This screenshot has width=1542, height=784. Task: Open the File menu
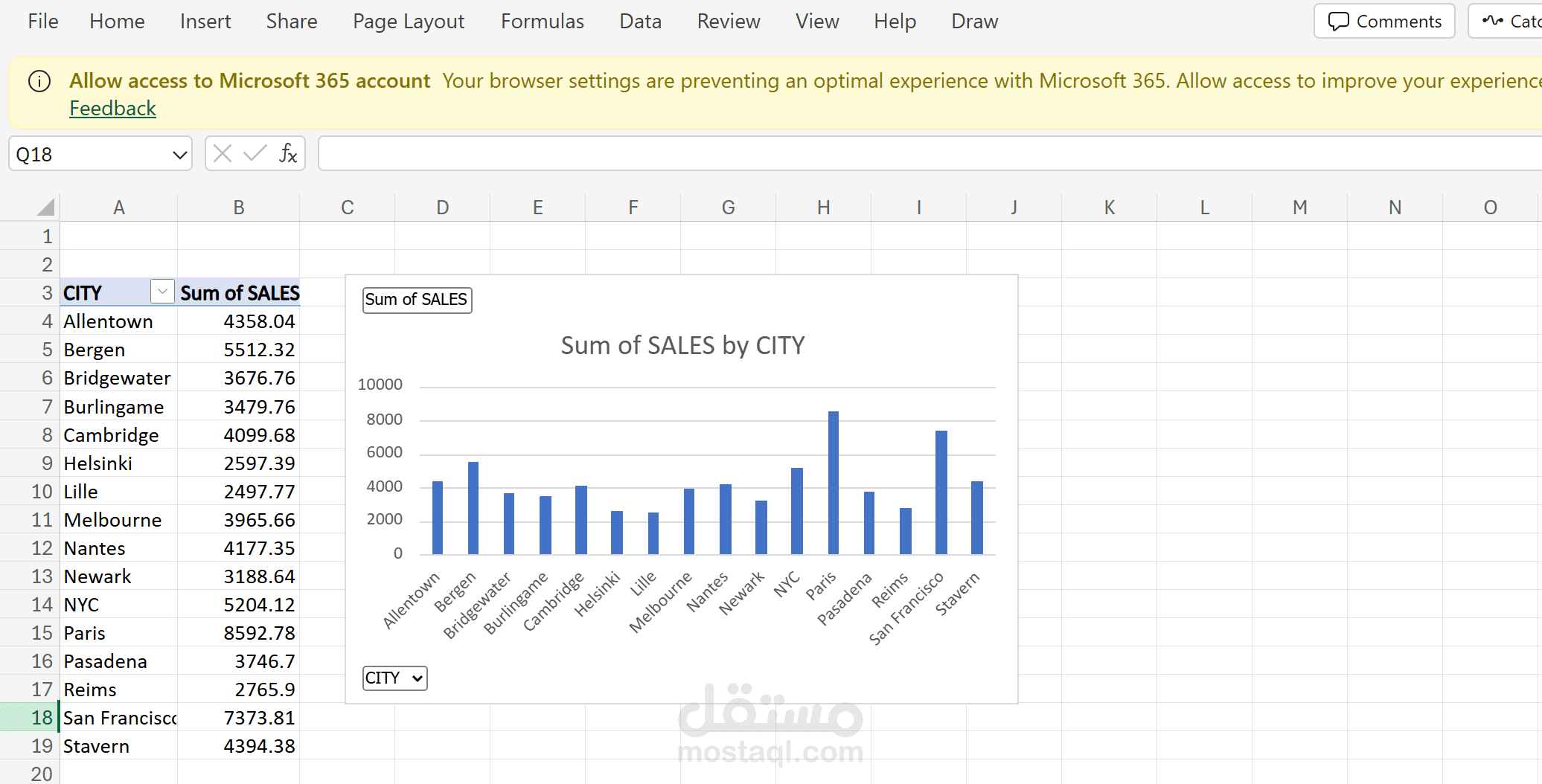click(x=42, y=21)
